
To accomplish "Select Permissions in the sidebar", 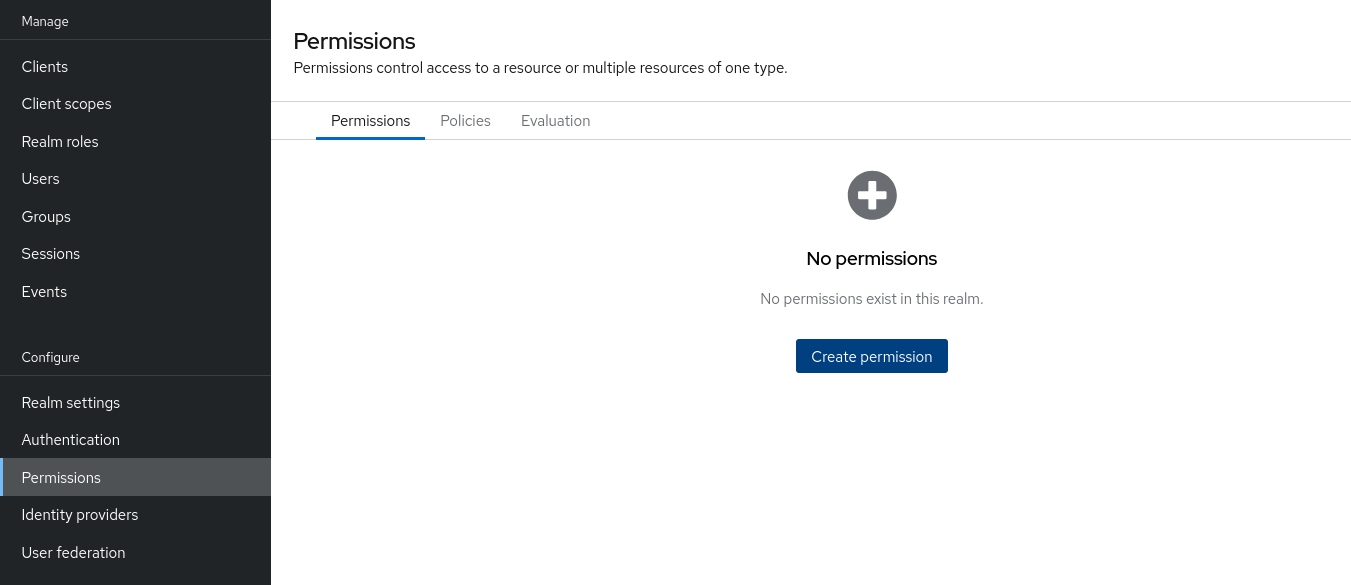I will (61, 477).
